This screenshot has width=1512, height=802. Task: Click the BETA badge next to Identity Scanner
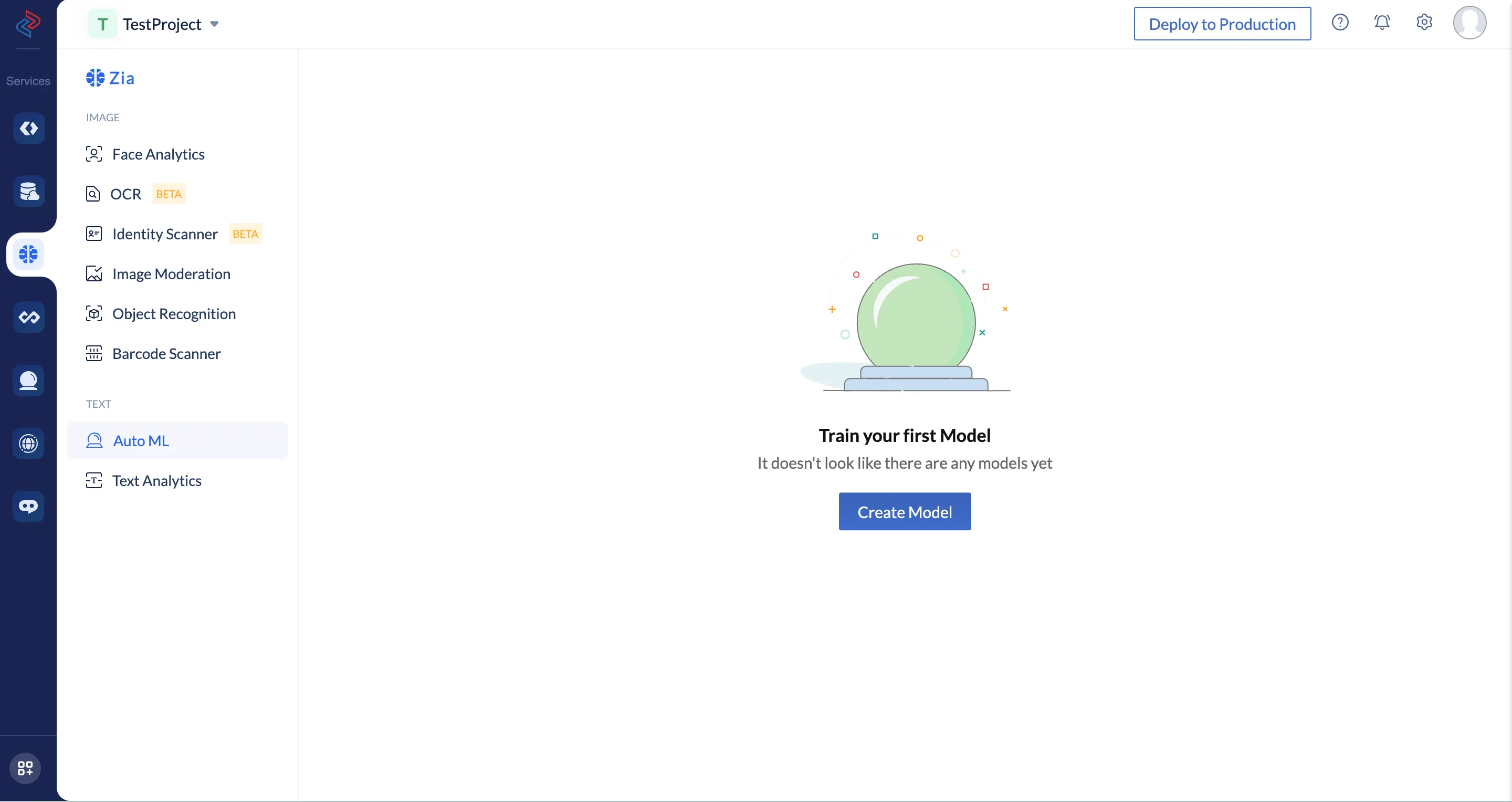[x=245, y=234]
